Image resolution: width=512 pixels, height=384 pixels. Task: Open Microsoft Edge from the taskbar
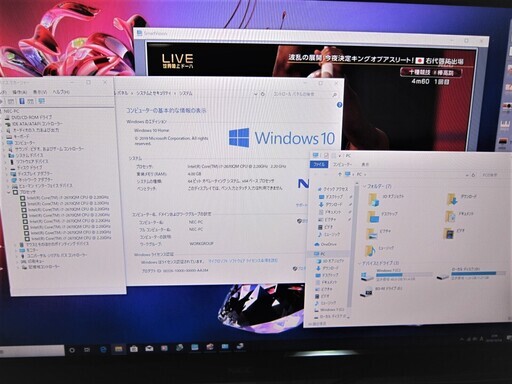tap(103, 349)
